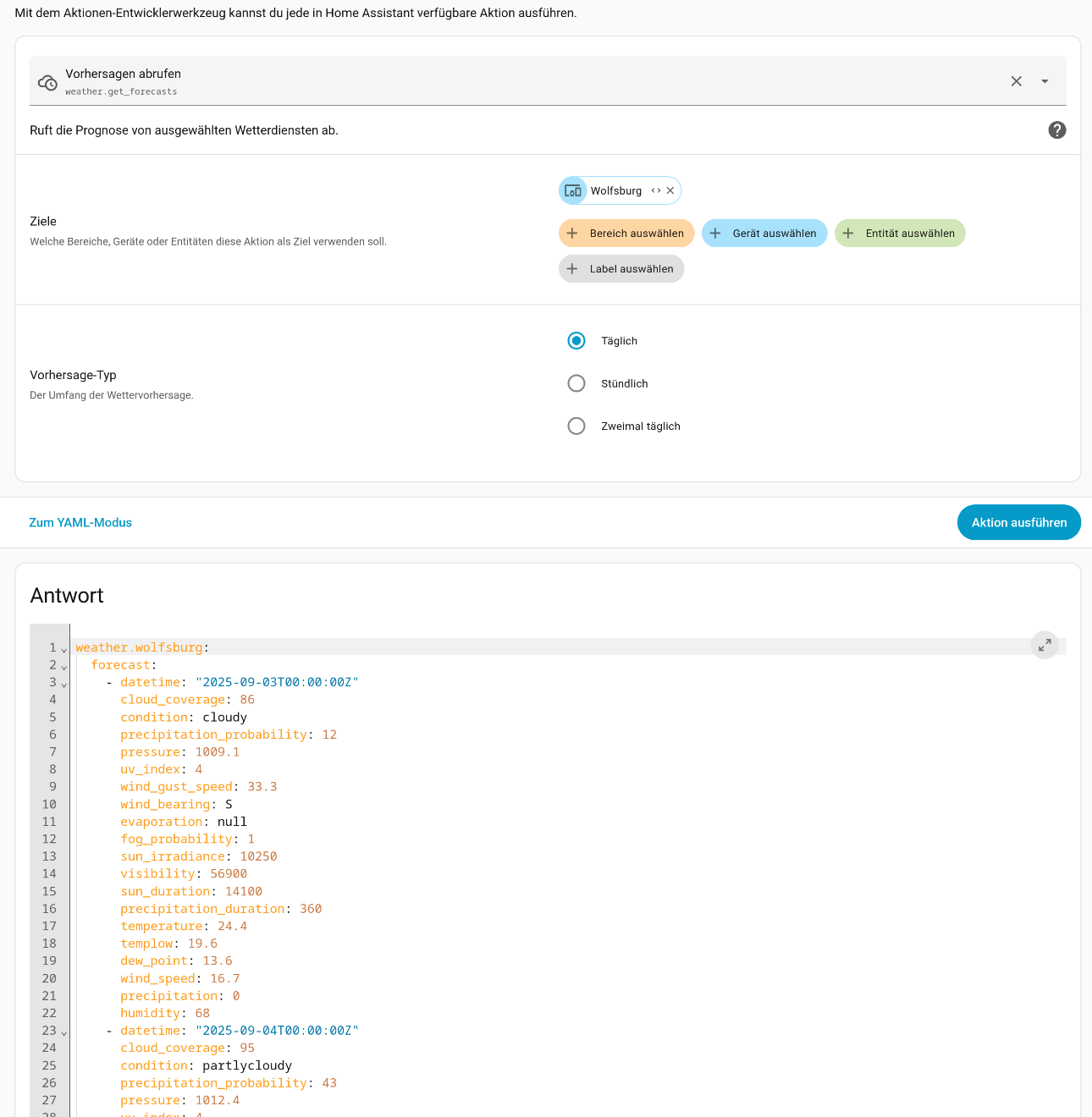Run the action with Aktion ausführen

[x=1018, y=523]
